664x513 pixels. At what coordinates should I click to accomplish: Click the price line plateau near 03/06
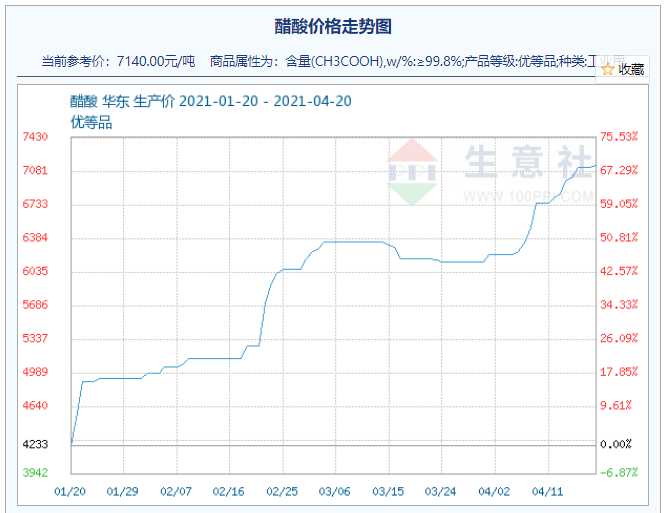[354, 242]
